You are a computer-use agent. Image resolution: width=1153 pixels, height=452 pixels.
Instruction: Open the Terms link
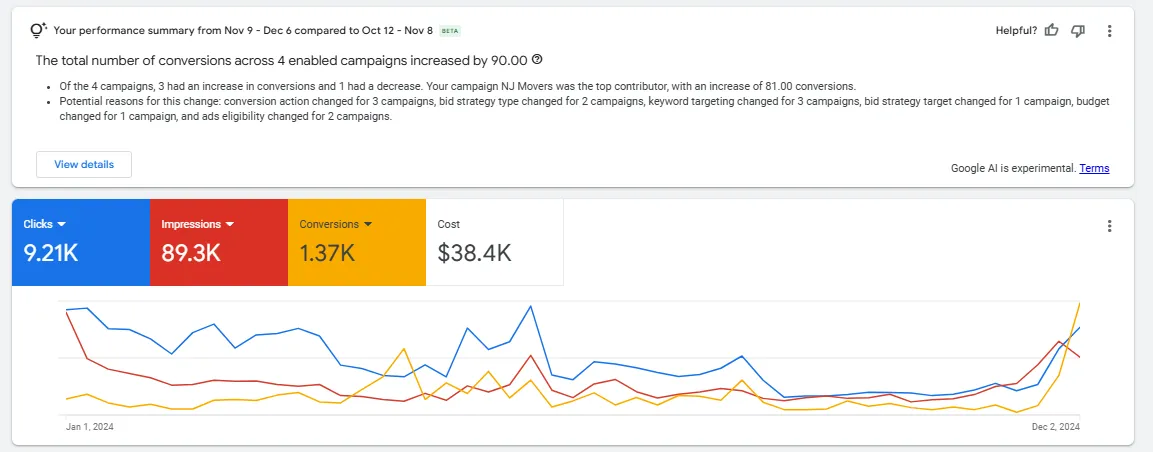[x=1094, y=168]
